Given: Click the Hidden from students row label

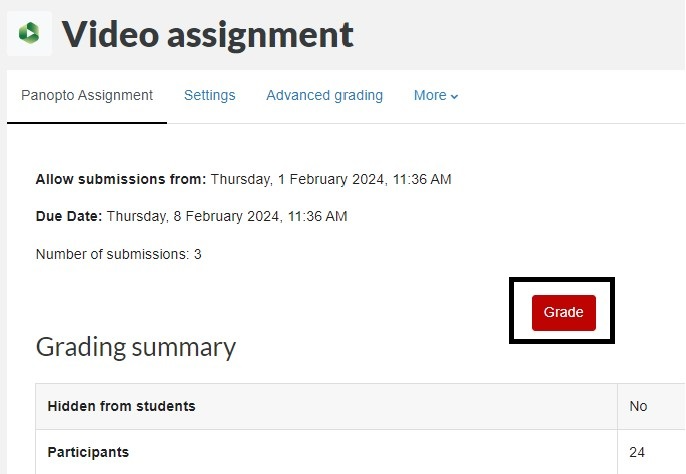Looking at the screenshot, I should [x=122, y=406].
